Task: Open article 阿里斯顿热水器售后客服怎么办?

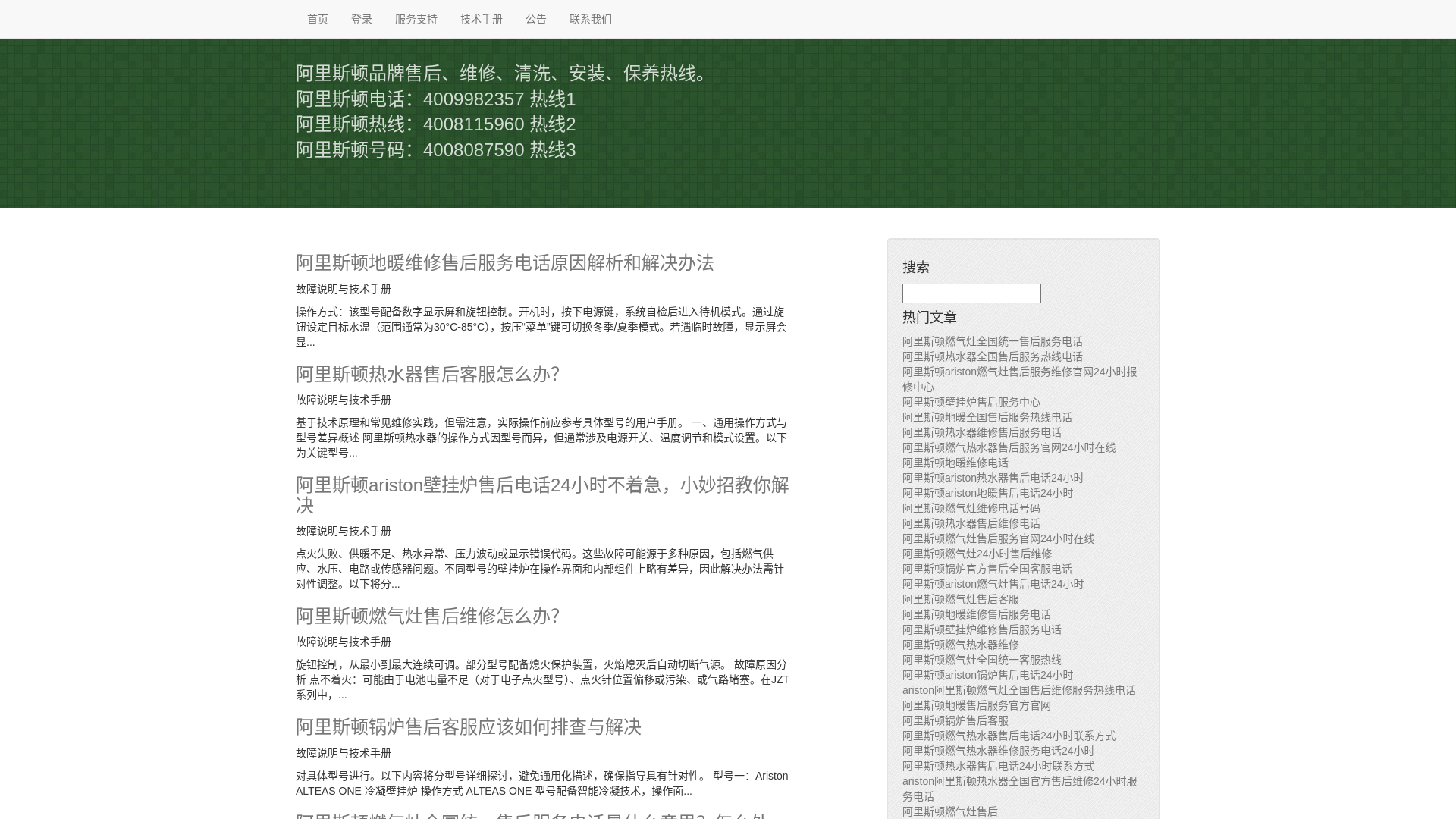Action: tap(428, 374)
